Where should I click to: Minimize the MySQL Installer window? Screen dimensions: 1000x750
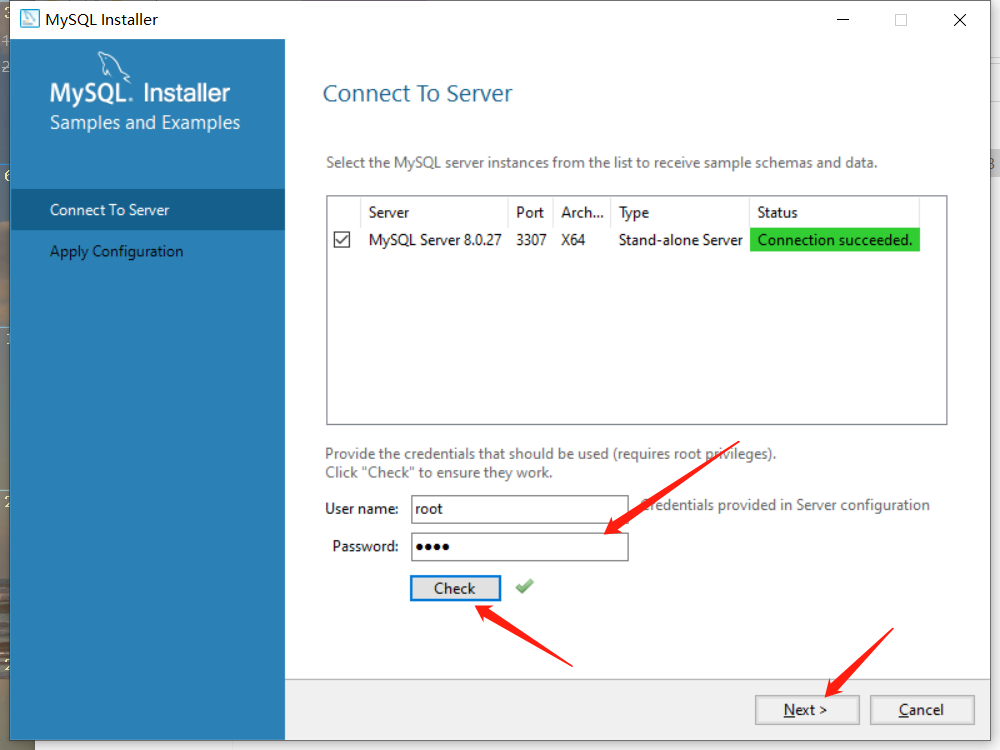click(843, 20)
